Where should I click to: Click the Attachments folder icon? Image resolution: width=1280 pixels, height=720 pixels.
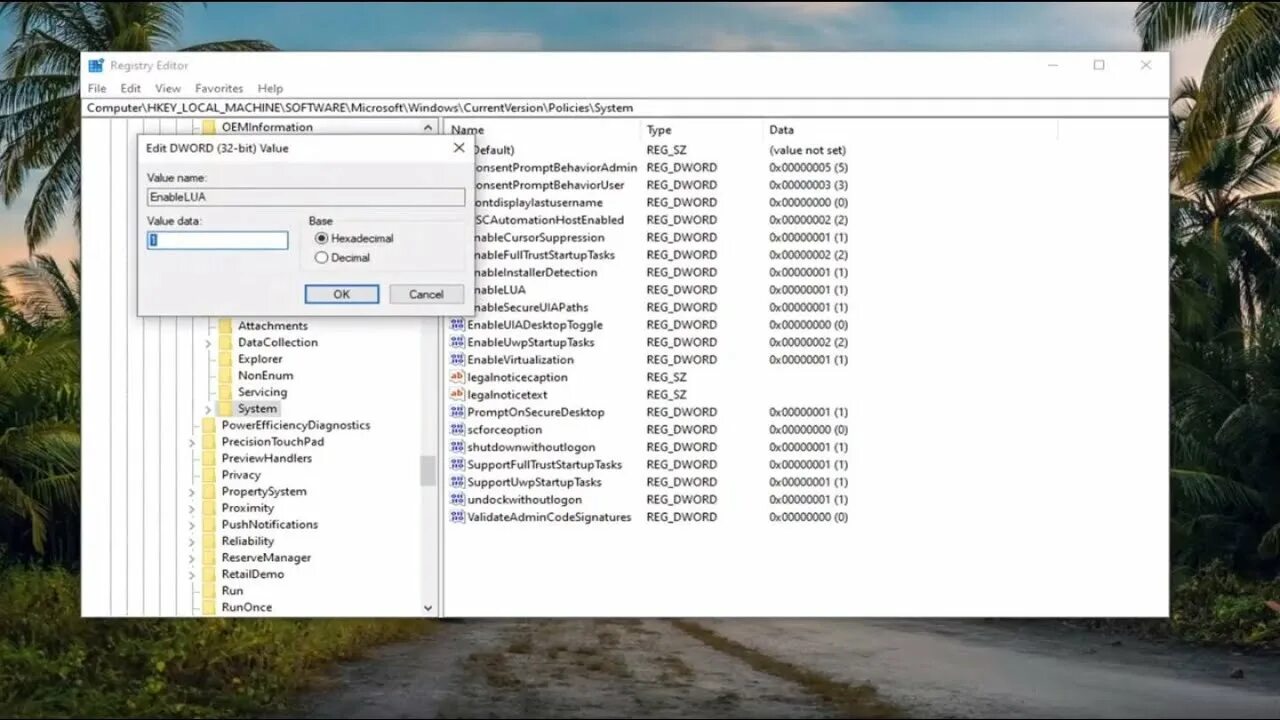click(225, 326)
